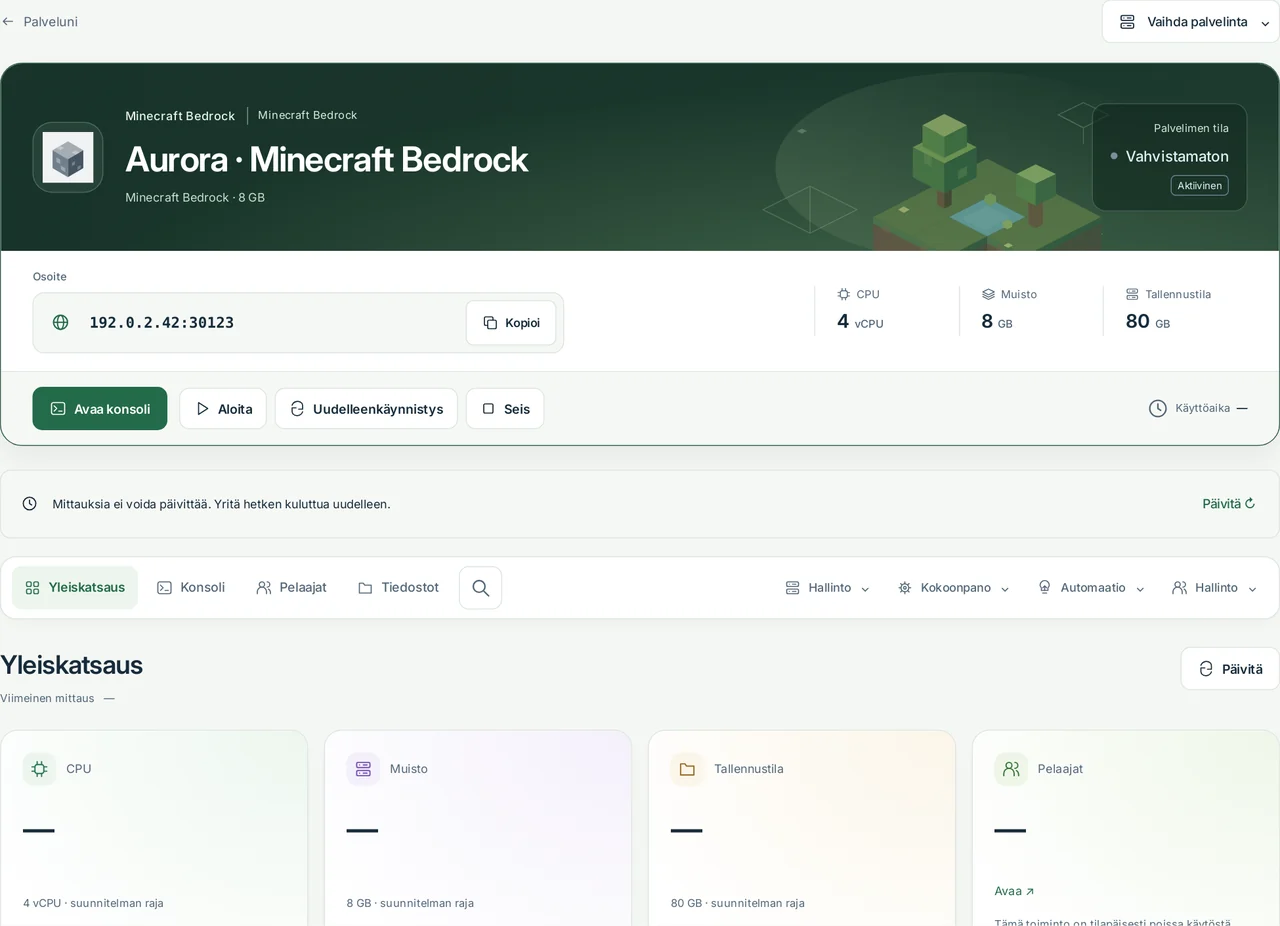
Task: Select the server address 192.0.2.42:30123
Action: [x=161, y=322]
